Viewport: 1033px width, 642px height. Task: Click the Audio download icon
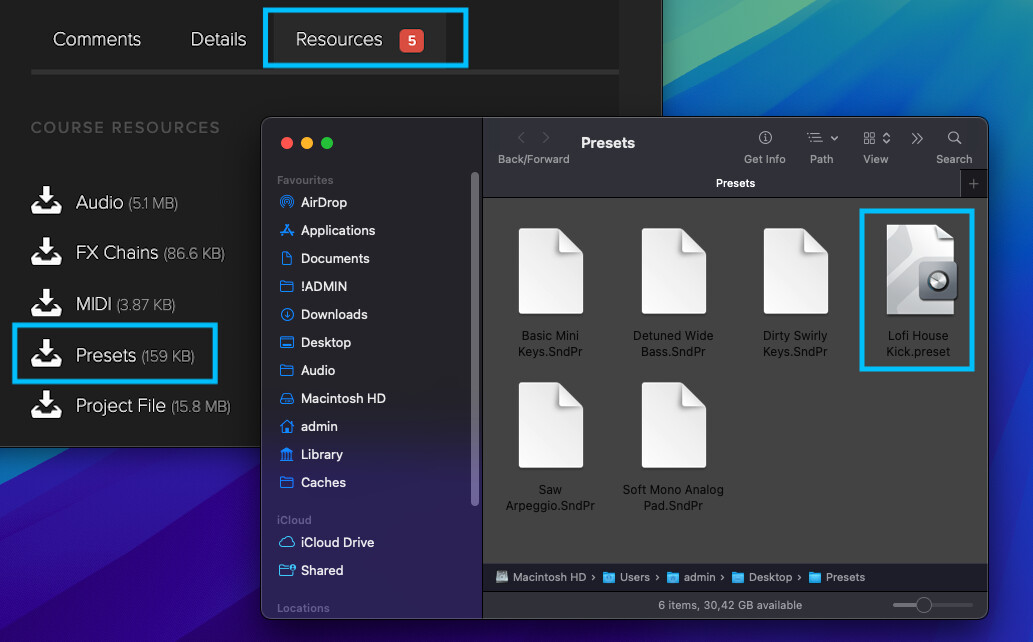coord(46,200)
